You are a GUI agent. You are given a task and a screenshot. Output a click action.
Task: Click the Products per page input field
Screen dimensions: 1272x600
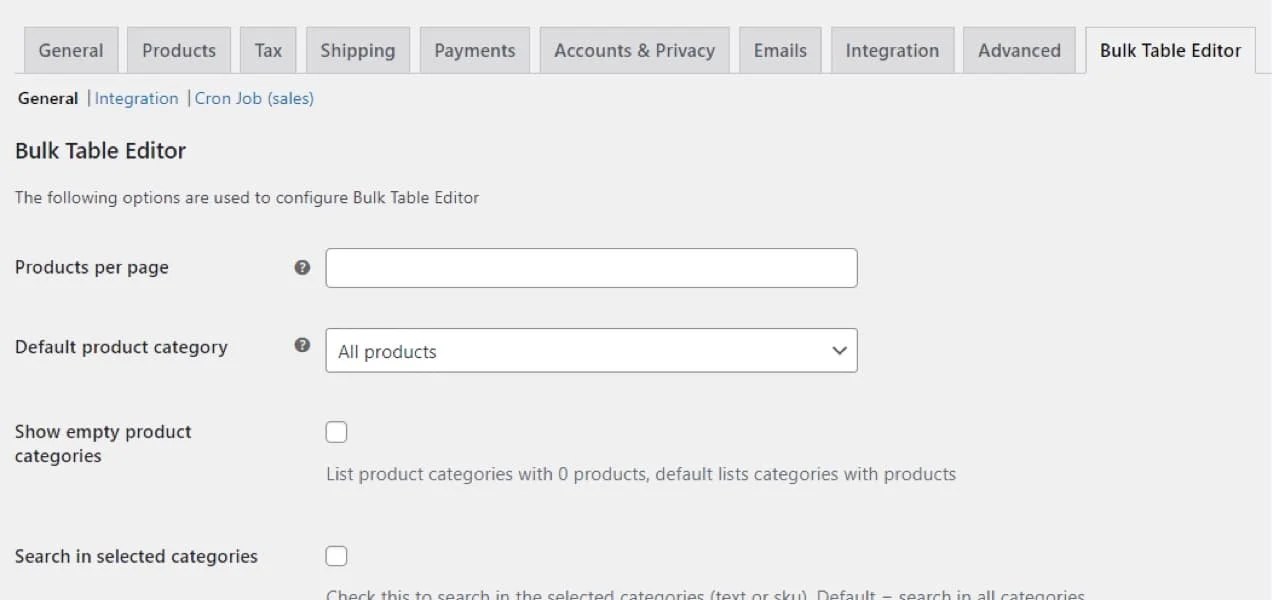pyautogui.click(x=590, y=268)
